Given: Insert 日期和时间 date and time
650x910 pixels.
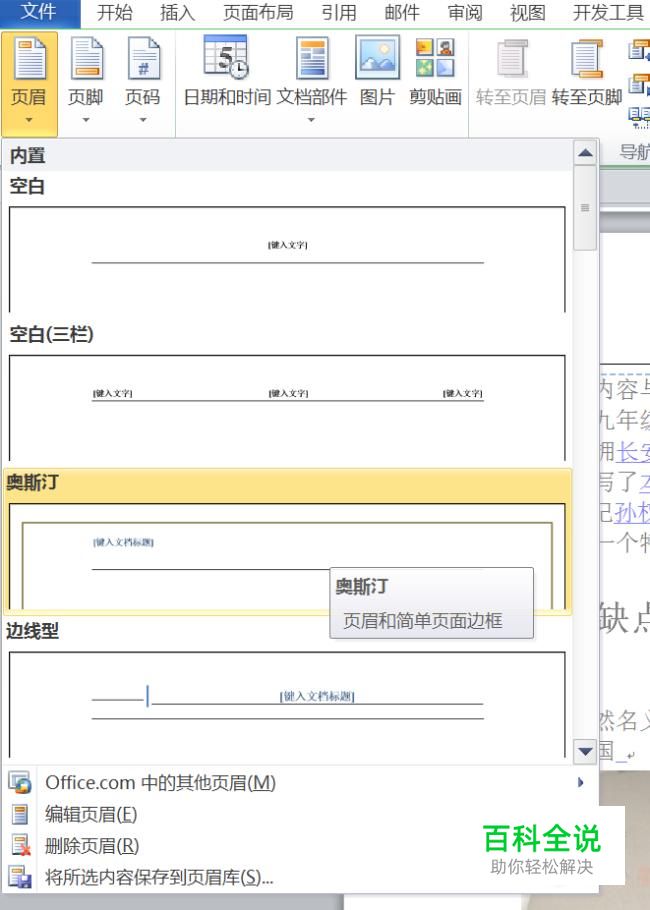Looking at the screenshot, I should (227, 71).
